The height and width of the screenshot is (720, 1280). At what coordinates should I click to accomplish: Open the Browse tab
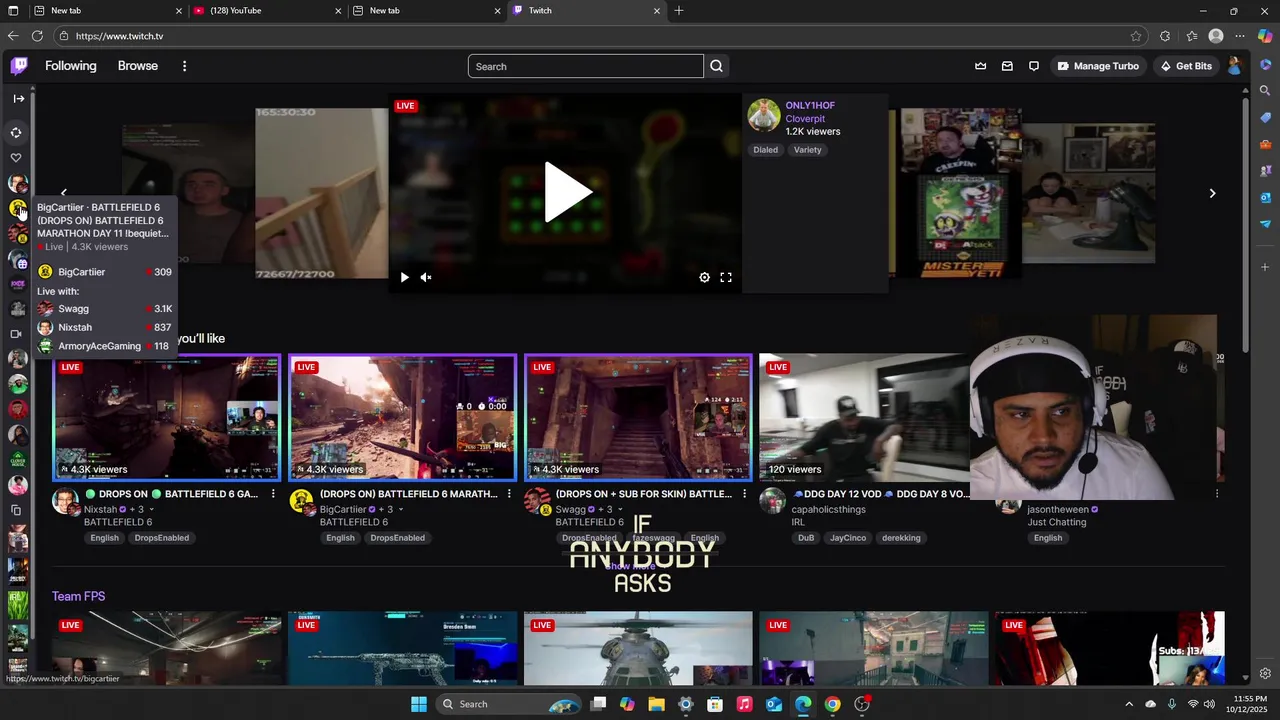138,66
